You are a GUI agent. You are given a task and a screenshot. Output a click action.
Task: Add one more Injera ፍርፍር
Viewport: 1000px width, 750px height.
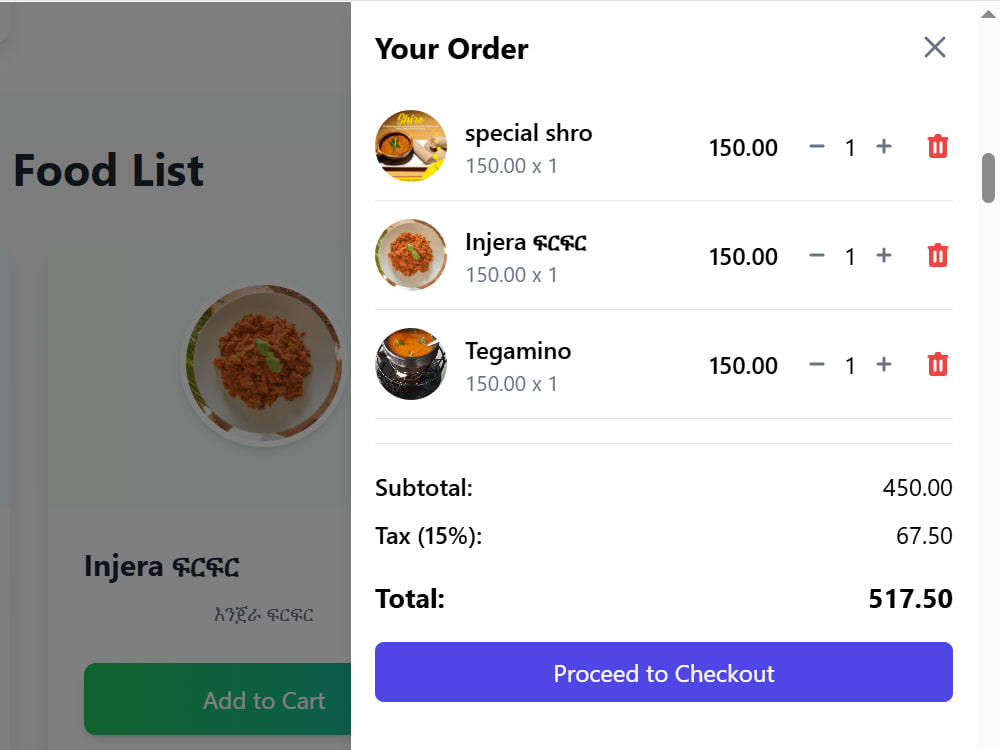pyautogui.click(x=883, y=256)
